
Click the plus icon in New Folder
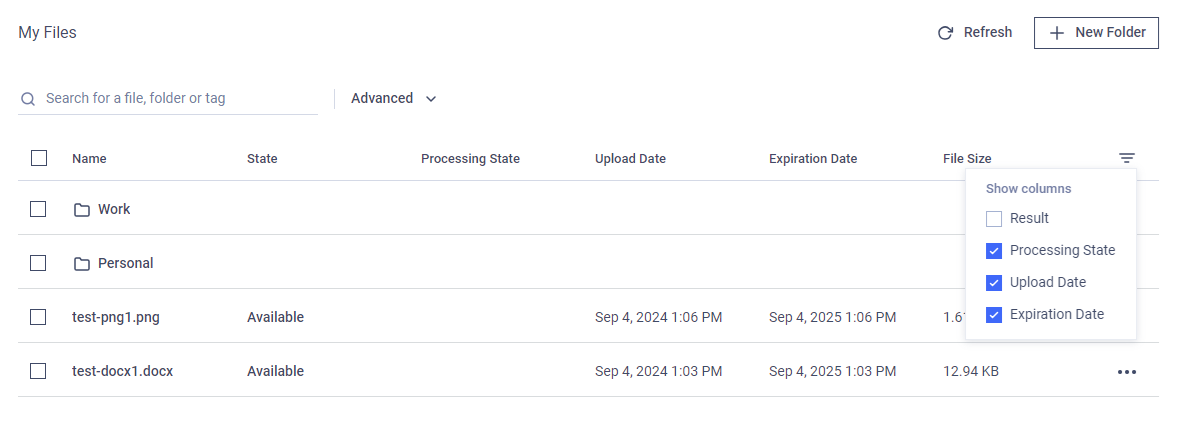(x=1056, y=33)
